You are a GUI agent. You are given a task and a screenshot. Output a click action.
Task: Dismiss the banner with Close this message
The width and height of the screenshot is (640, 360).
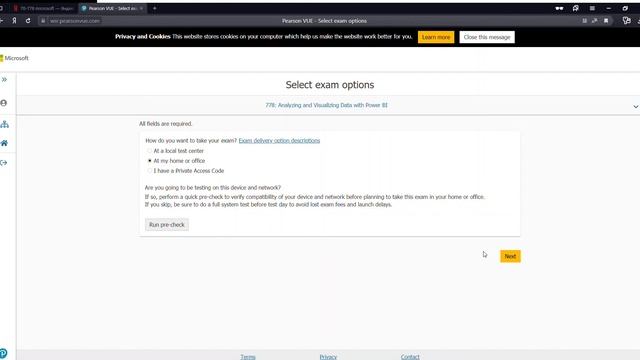487,37
